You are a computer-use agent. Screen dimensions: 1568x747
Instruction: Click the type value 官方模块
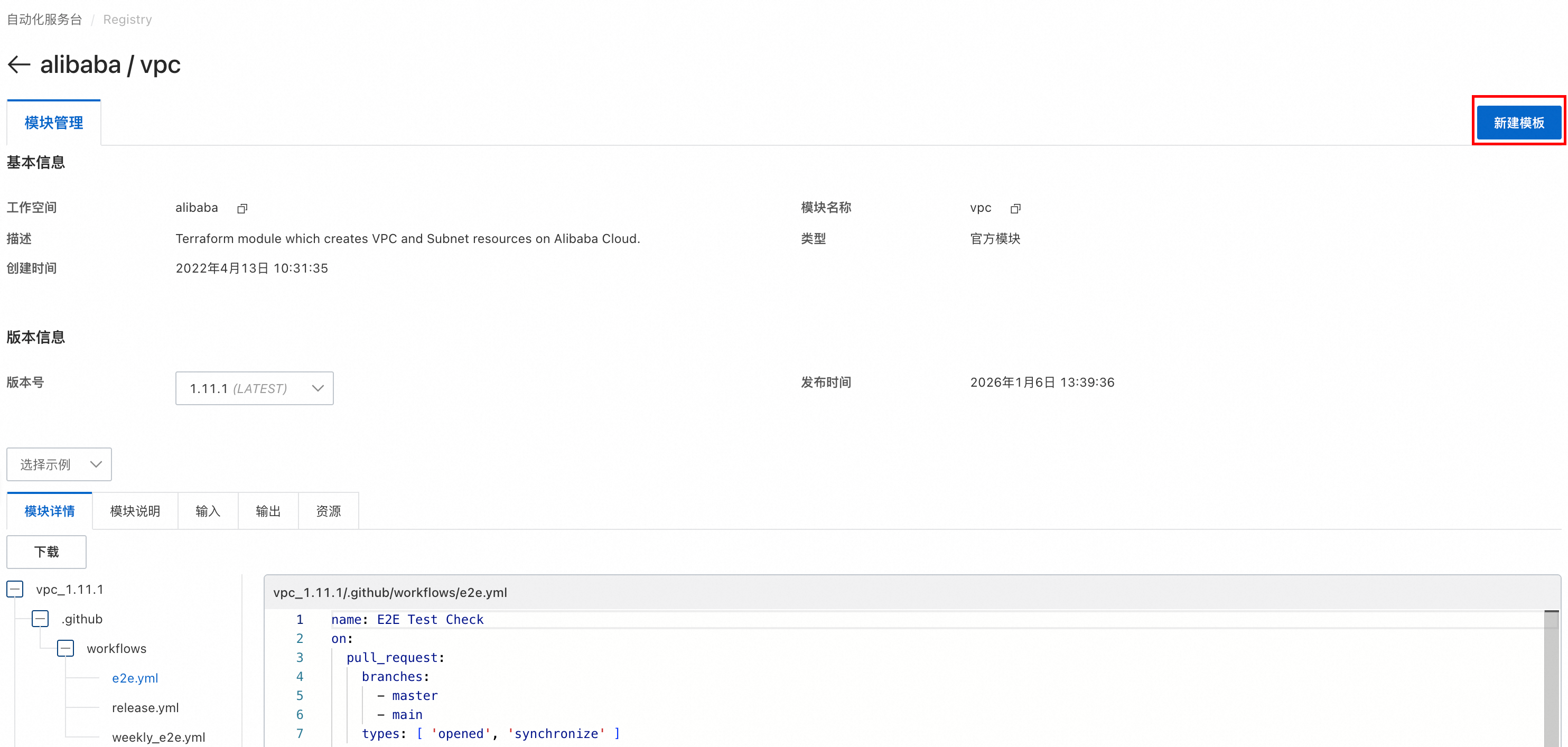(995, 239)
